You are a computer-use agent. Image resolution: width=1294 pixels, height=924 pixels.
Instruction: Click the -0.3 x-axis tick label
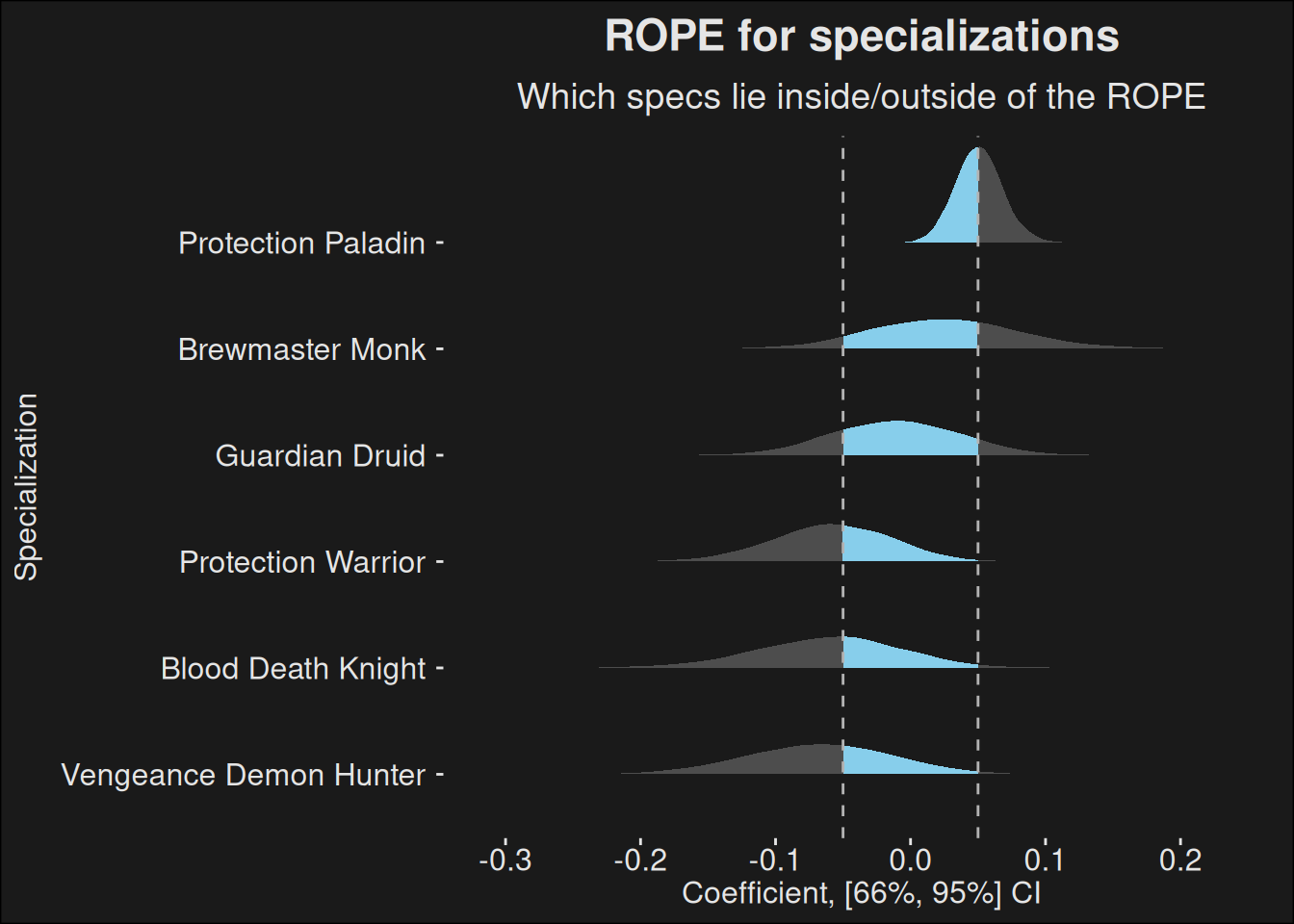coord(505,860)
